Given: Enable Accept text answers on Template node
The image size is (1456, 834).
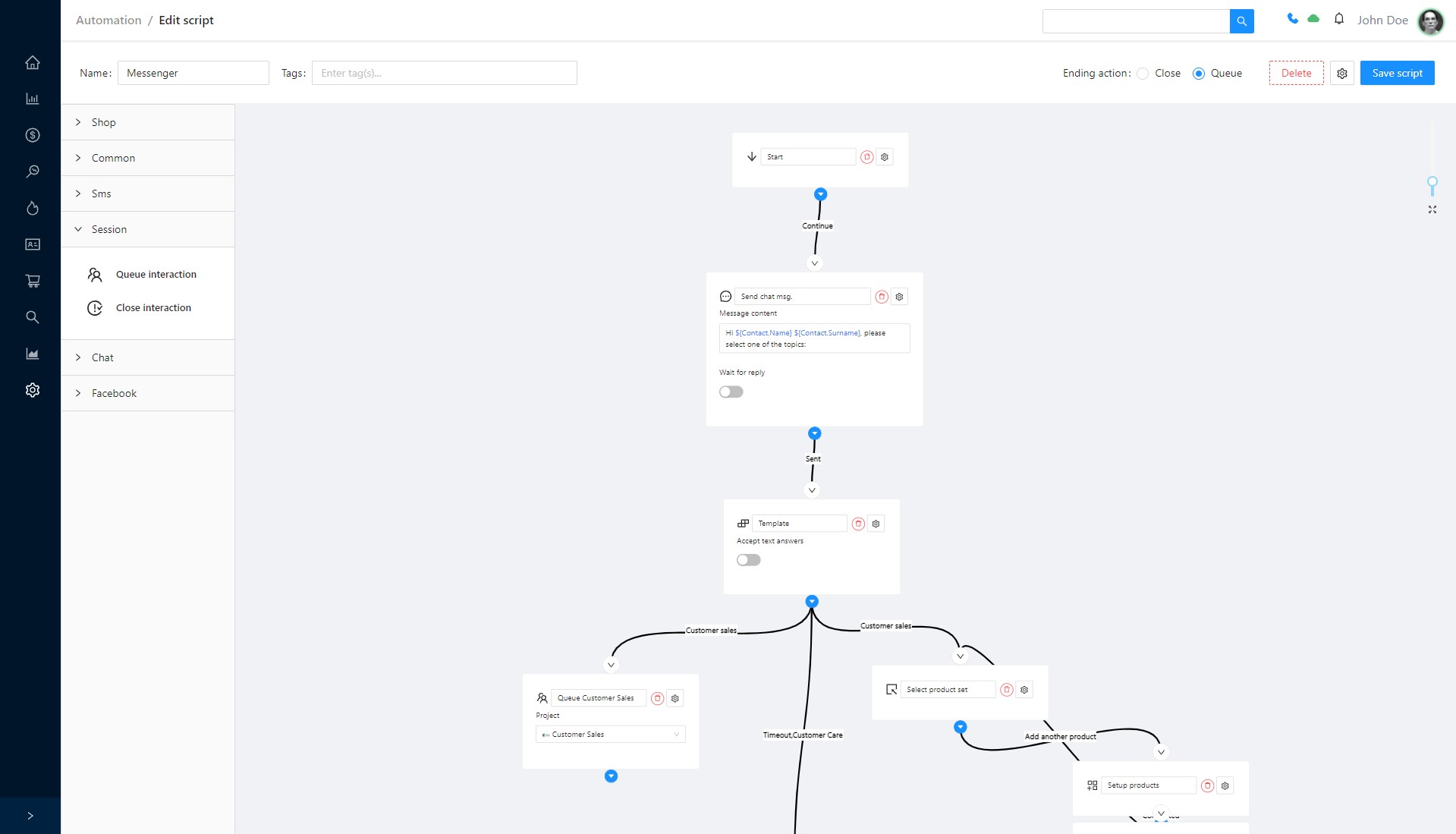Looking at the screenshot, I should pos(747,559).
